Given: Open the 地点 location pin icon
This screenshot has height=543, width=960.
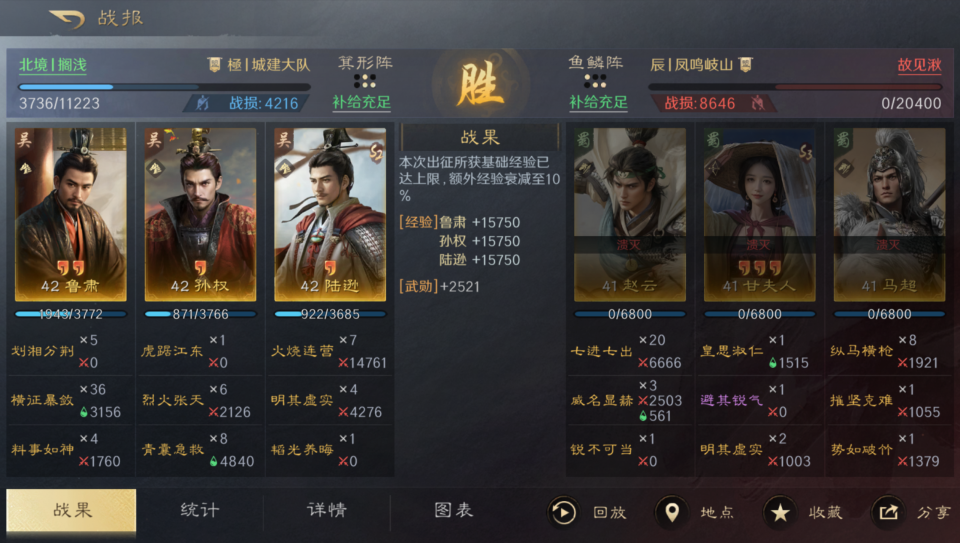Looking at the screenshot, I should [x=672, y=512].
